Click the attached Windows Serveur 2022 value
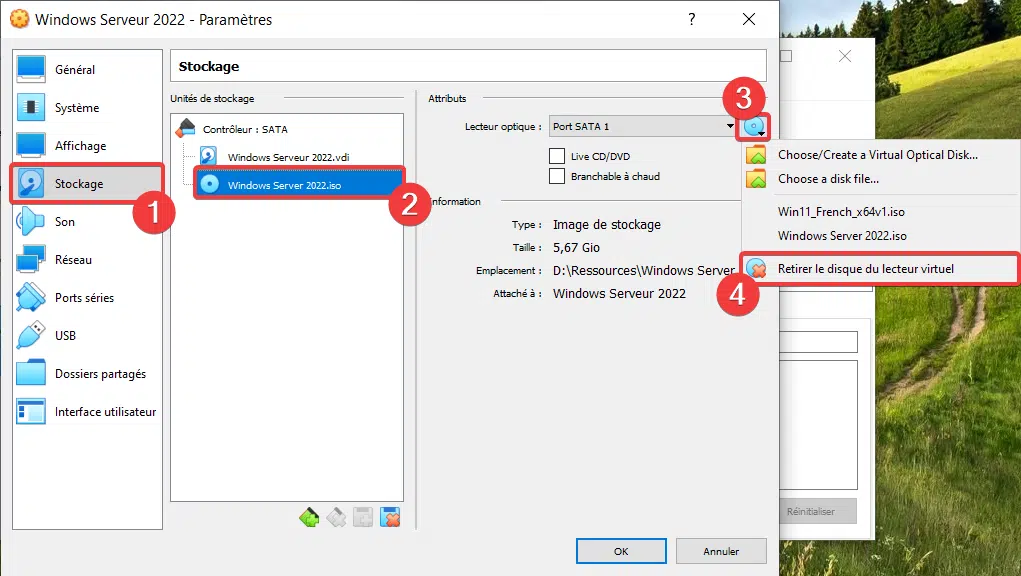 619,294
